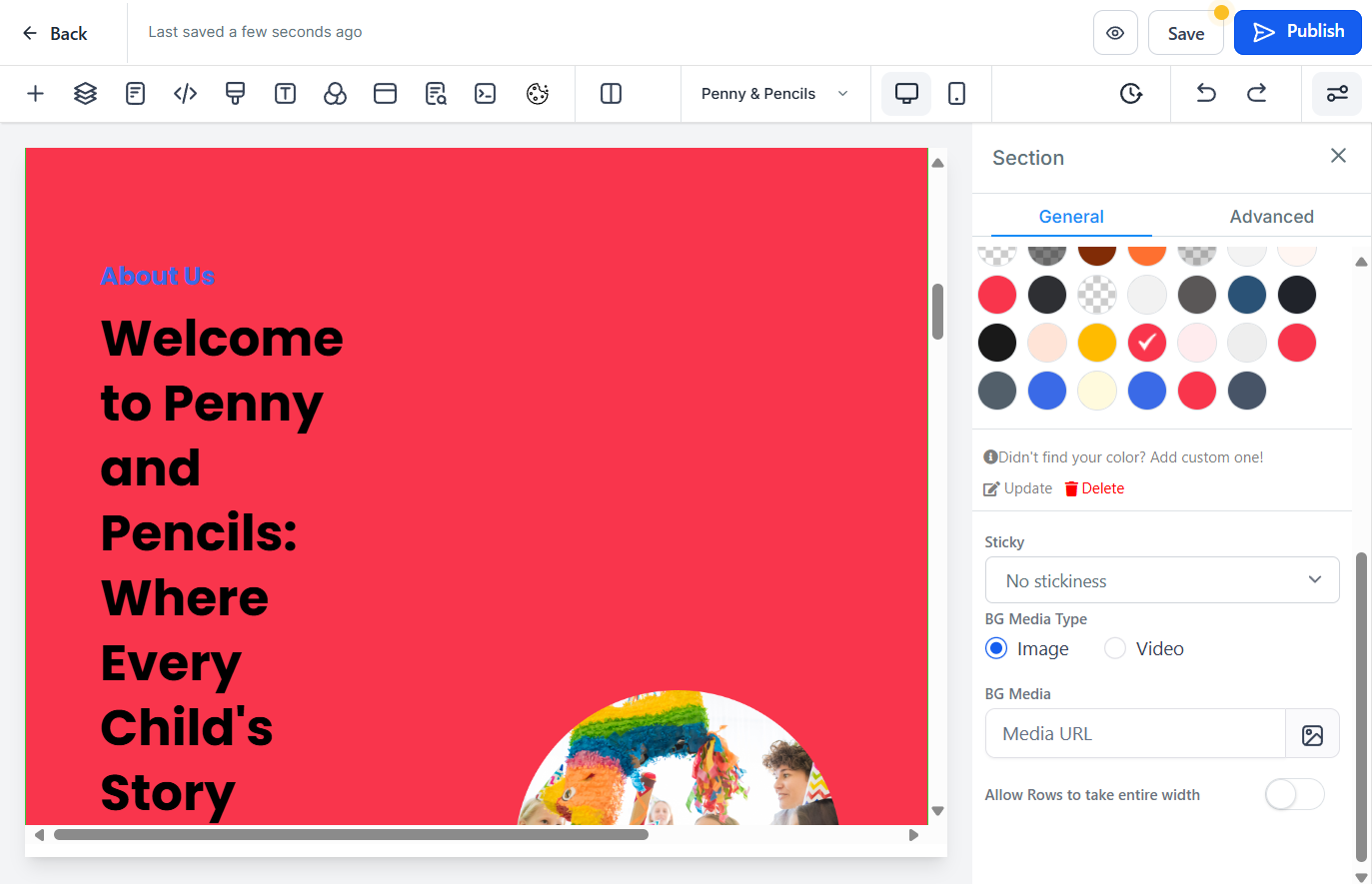Viewport: 1372px width, 884px height.
Task: Open the Penny & Pencils page dropdown
Action: coord(775,94)
